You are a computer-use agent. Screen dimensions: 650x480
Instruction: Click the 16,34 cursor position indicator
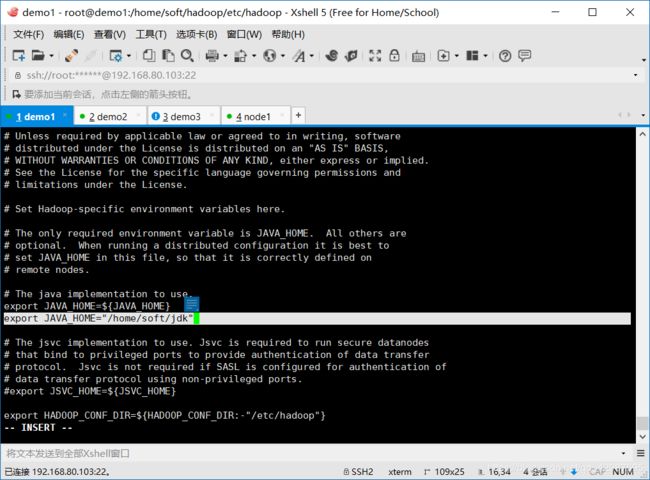coord(495,472)
